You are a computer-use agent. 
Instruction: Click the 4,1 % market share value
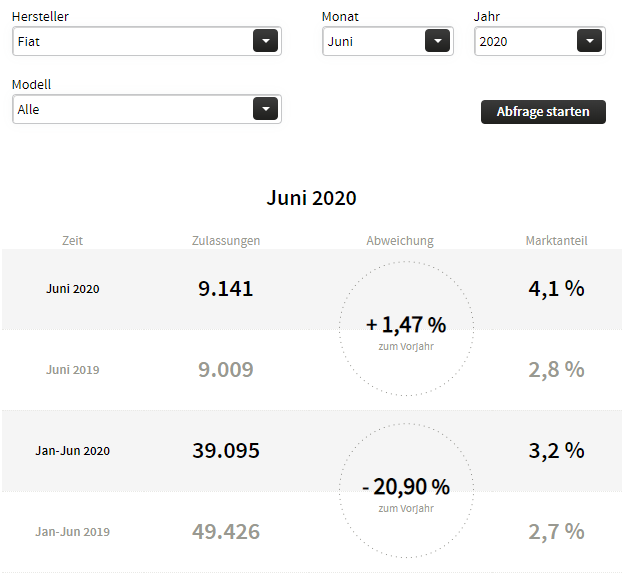pos(556,289)
